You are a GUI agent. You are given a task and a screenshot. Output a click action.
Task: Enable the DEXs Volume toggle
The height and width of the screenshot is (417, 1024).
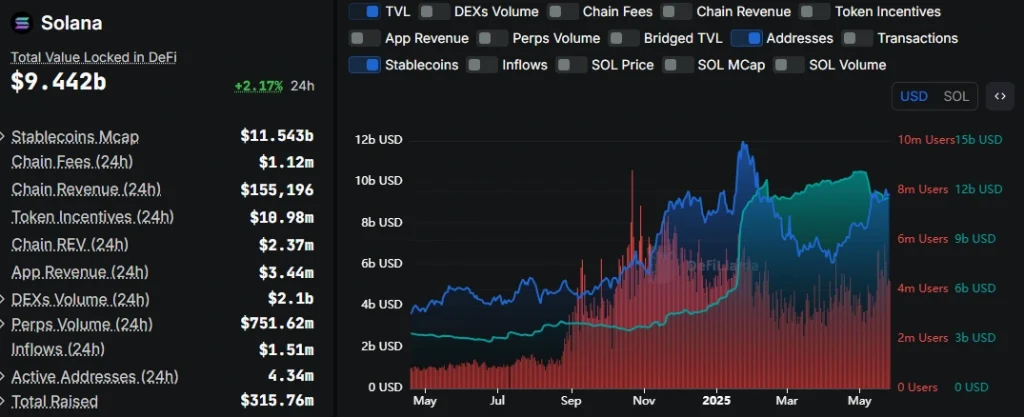coord(434,12)
